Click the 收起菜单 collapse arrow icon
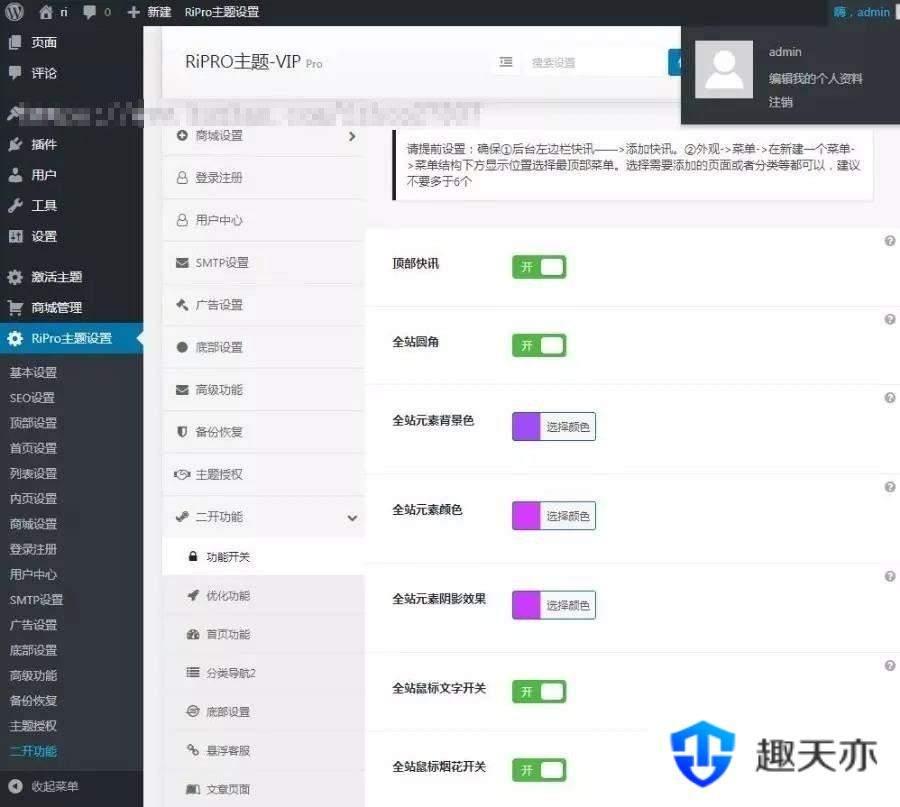Image resolution: width=900 pixels, height=807 pixels. pyautogui.click(x=15, y=786)
